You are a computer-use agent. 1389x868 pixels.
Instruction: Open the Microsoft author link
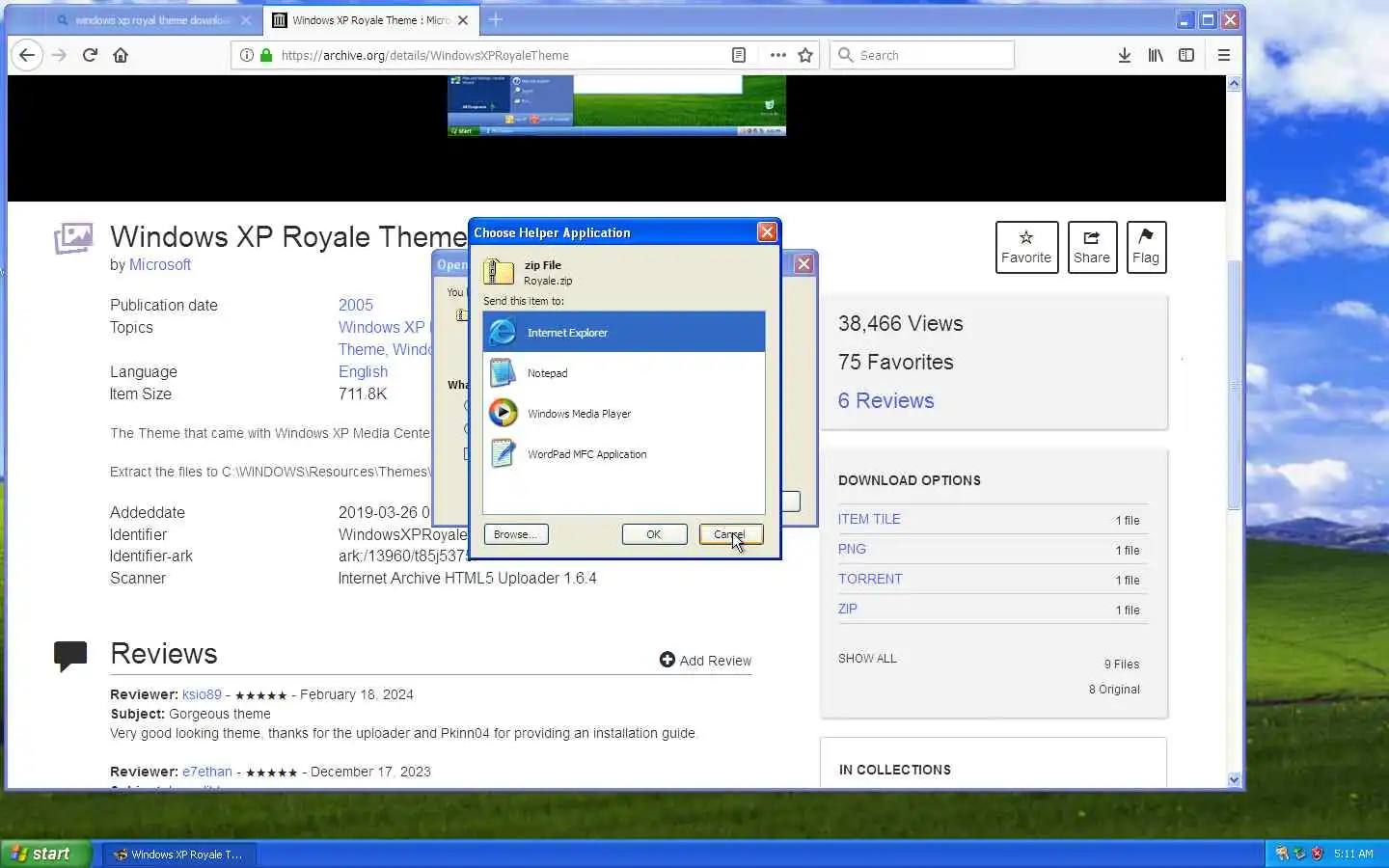(x=160, y=264)
